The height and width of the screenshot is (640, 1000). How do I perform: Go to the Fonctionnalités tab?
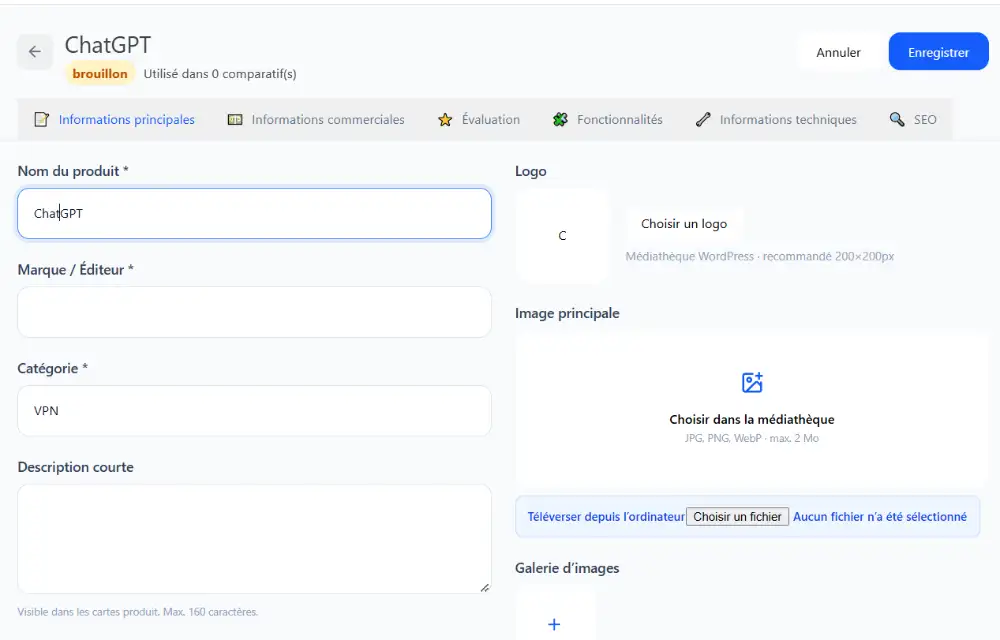[608, 119]
